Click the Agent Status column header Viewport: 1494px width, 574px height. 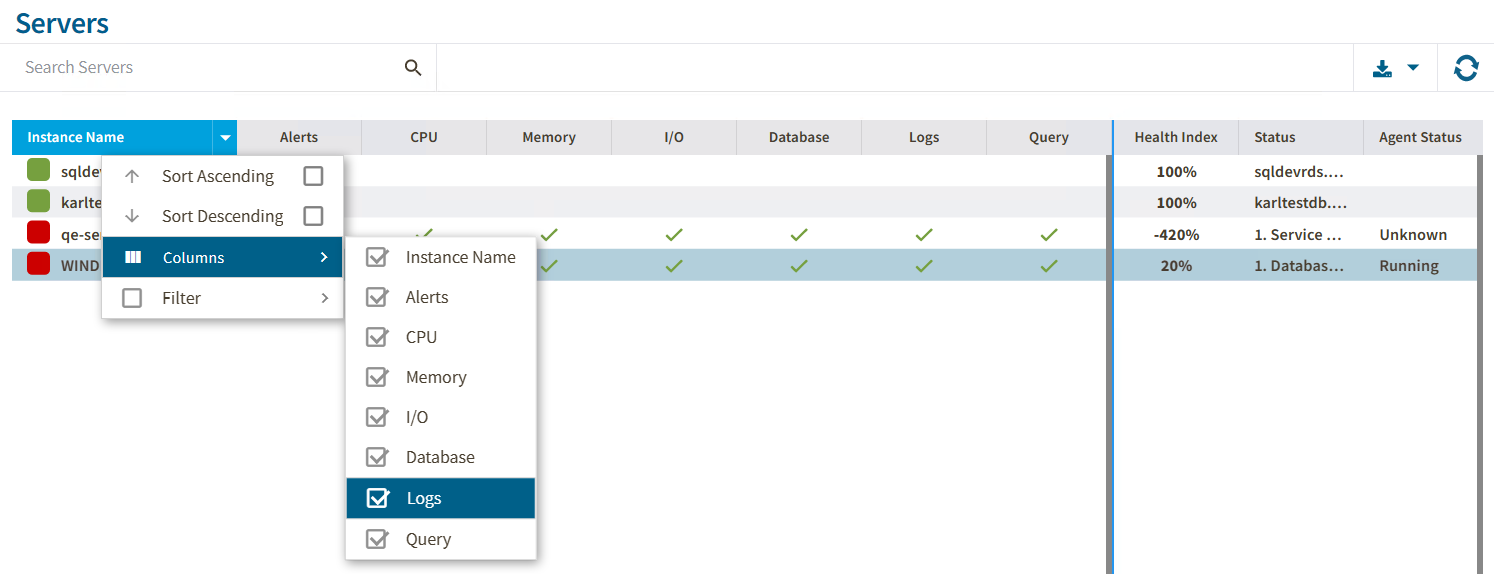coord(1420,138)
